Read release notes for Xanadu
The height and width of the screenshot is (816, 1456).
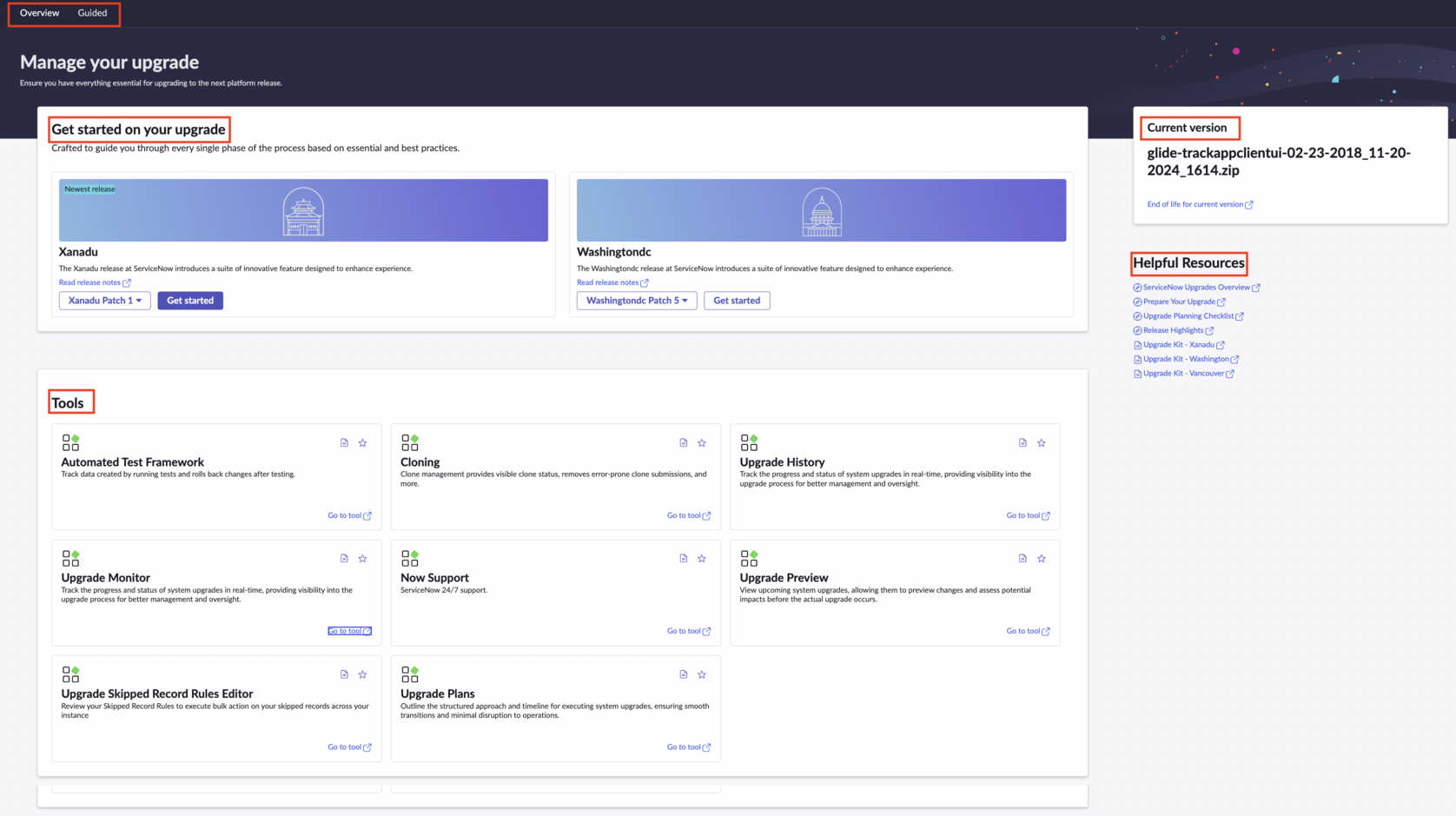[95, 282]
